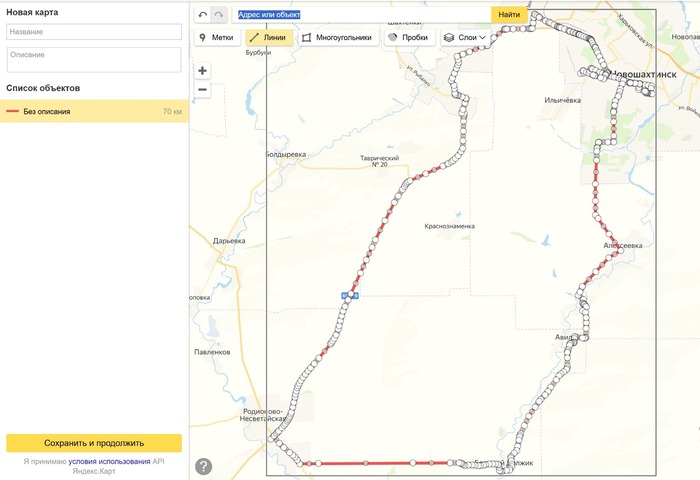Toggle the Многоугольники polygon tool
This screenshot has height=480, width=700.
pyautogui.click(x=337, y=38)
